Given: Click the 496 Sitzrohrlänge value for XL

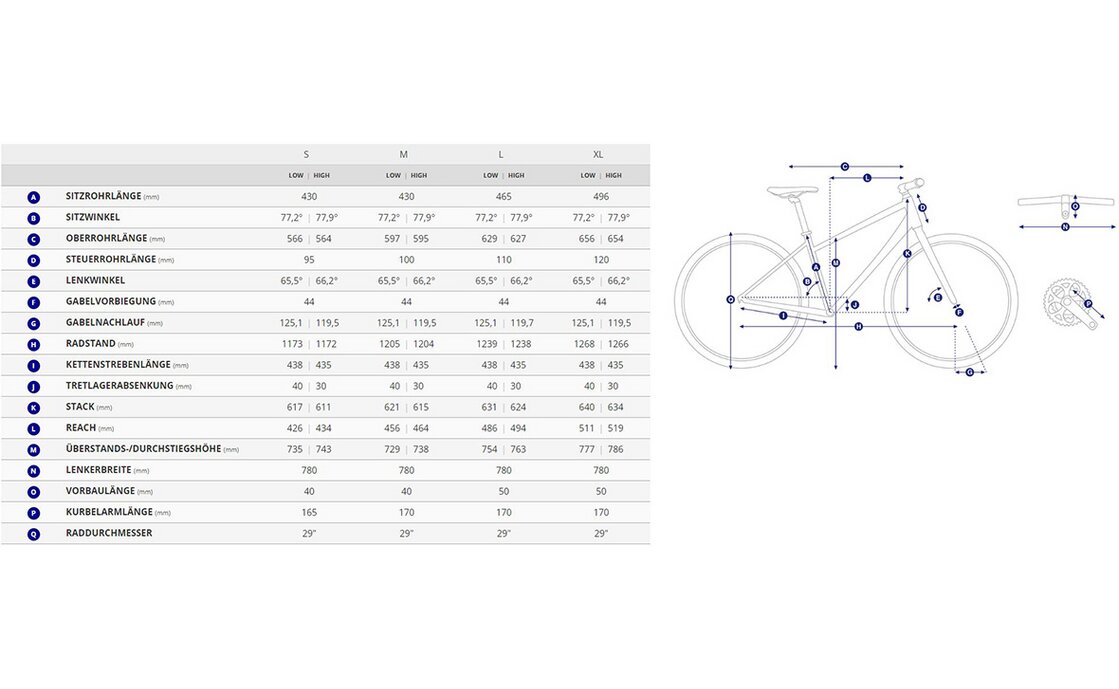Looking at the screenshot, I should coord(601,197).
